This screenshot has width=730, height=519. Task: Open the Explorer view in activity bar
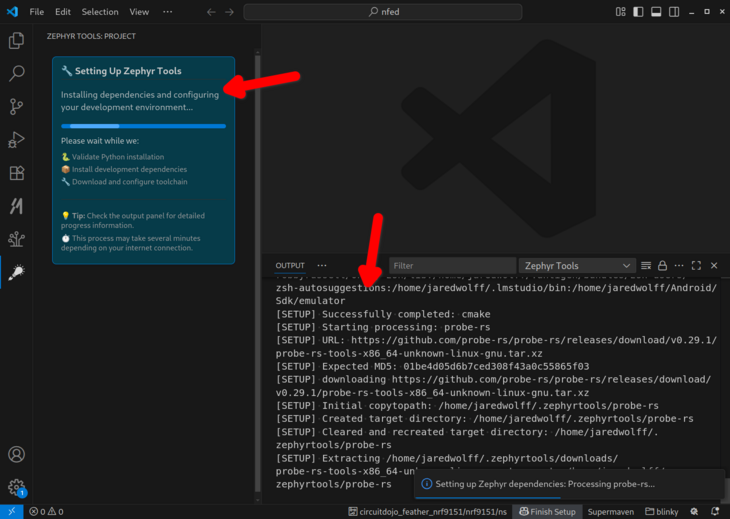[16, 40]
